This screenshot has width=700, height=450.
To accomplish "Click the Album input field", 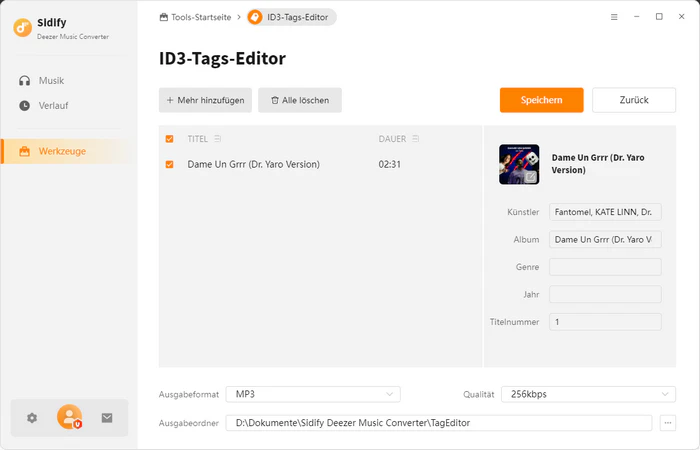I will point(605,240).
